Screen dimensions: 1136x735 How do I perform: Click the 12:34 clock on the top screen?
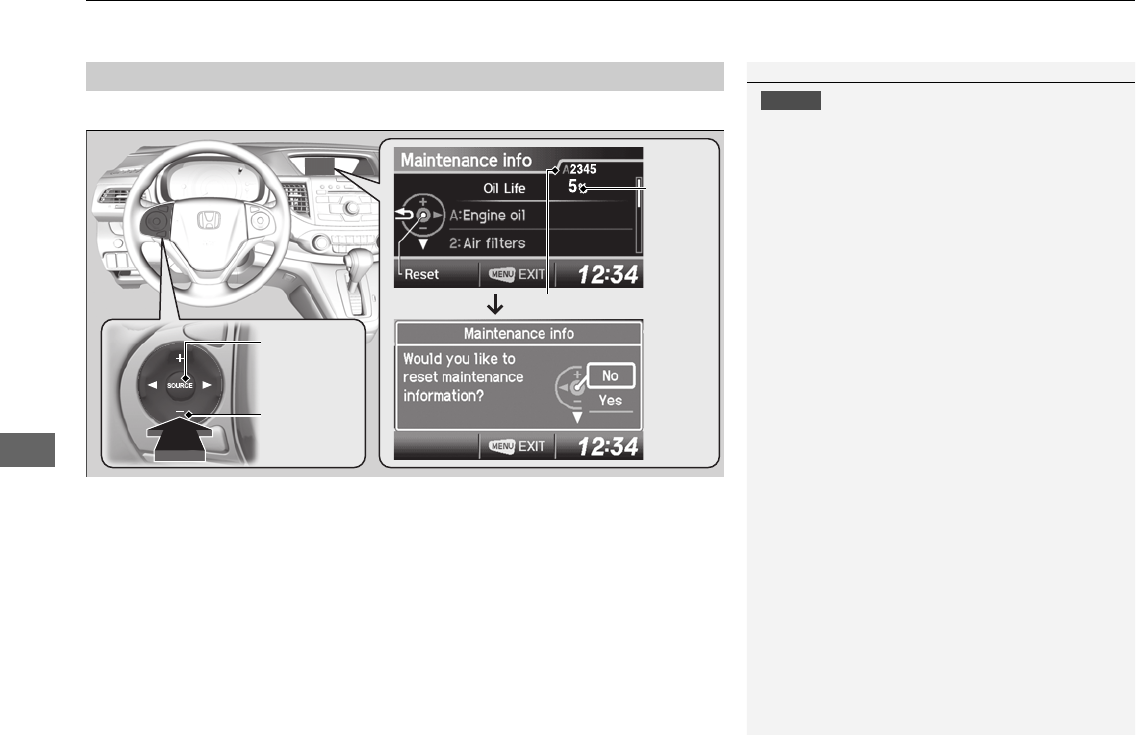point(608,274)
